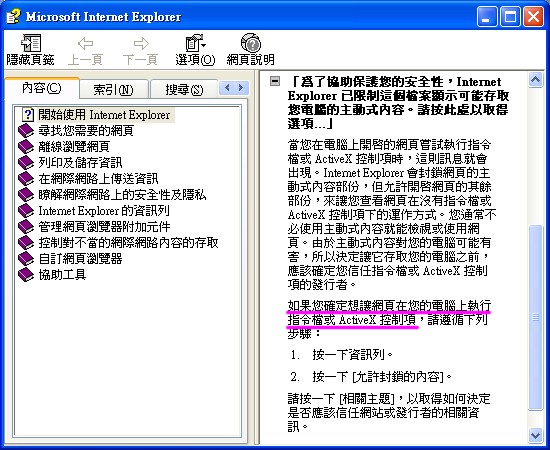Click the scrollbar up arrow in help pane
This screenshot has width=550, height=450.
[x=535, y=80]
